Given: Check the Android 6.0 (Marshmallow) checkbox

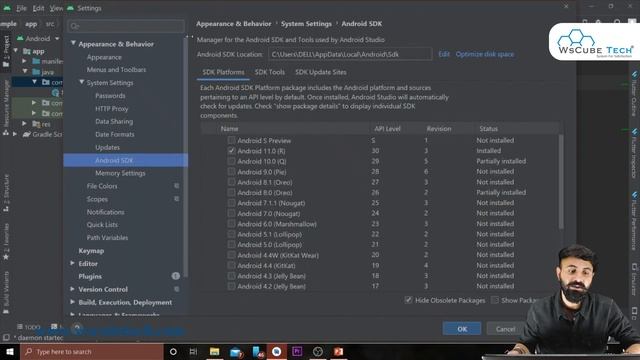Looking at the screenshot, I should [x=231, y=224].
